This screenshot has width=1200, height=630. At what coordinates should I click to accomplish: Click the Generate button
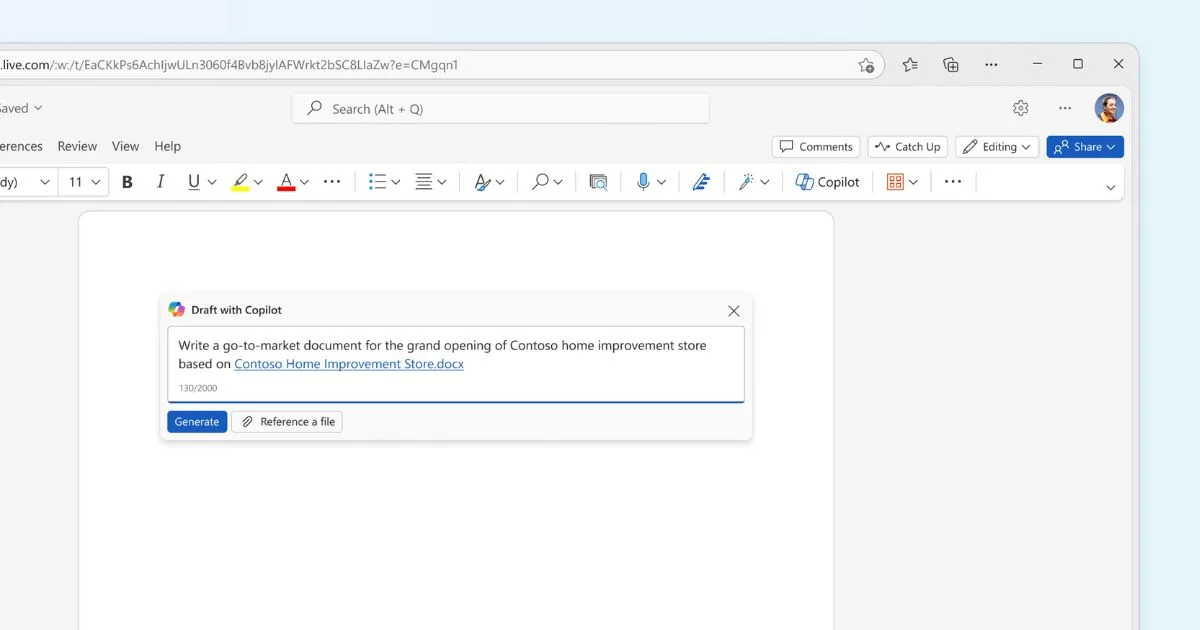(197, 422)
